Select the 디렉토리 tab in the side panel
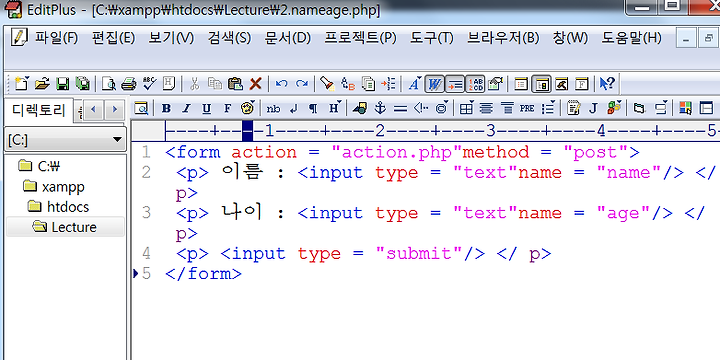 pyautogui.click(x=39, y=110)
